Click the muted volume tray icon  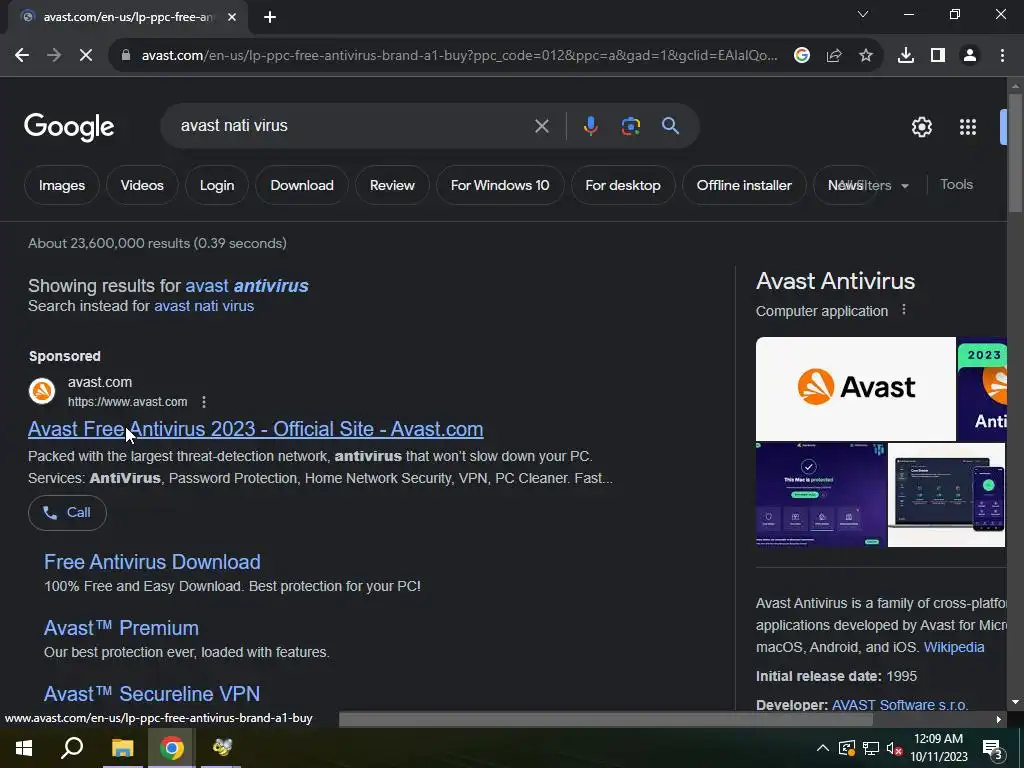(894, 748)
